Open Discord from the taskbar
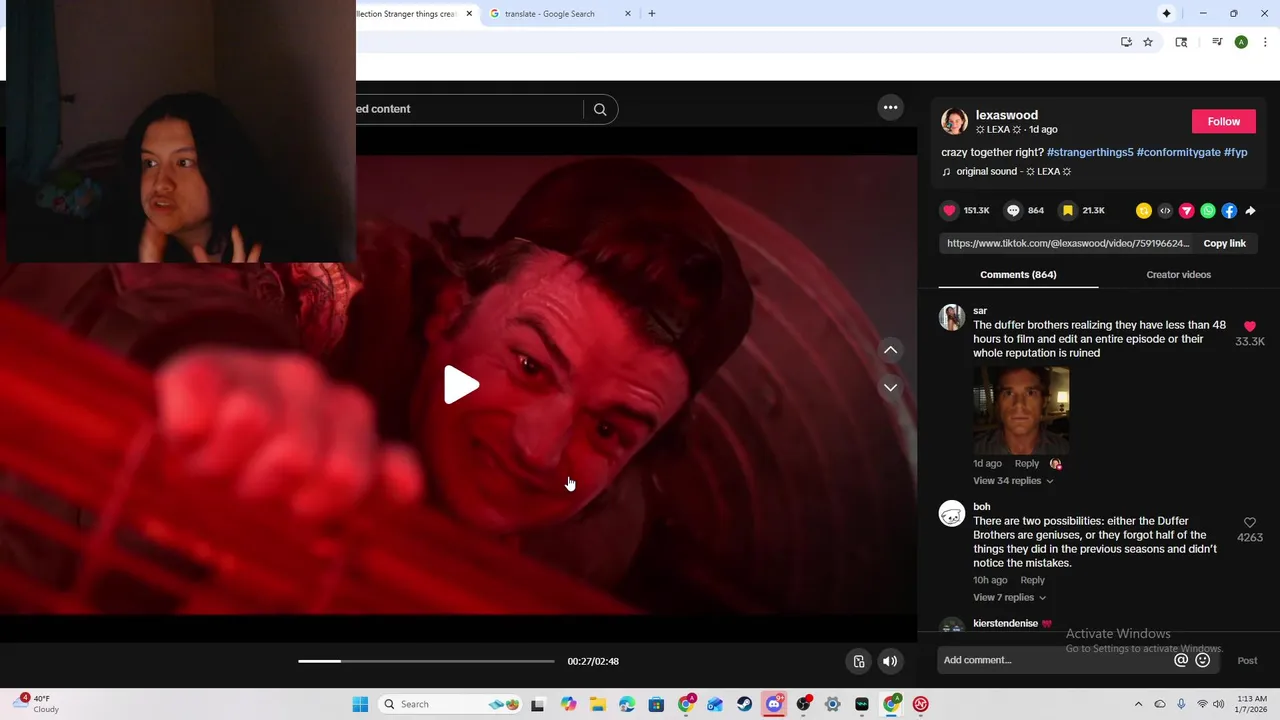The width and height of the screenshot is (1280, 720). tap(774, 704)
